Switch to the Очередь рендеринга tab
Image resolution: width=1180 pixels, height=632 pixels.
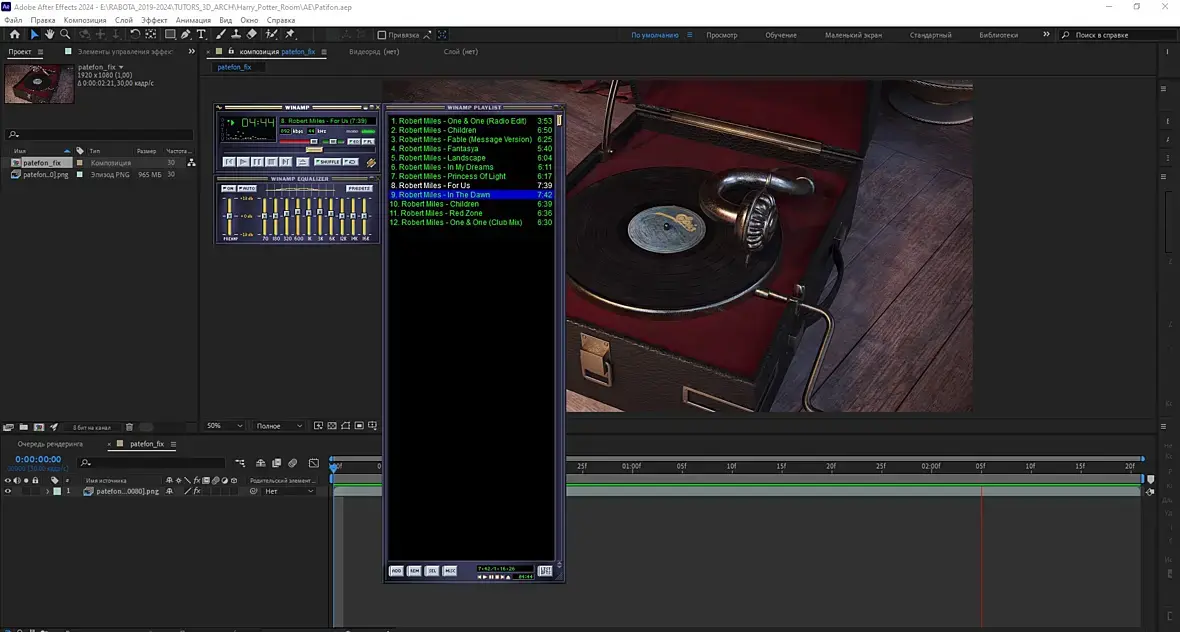(x=50, y=444)
